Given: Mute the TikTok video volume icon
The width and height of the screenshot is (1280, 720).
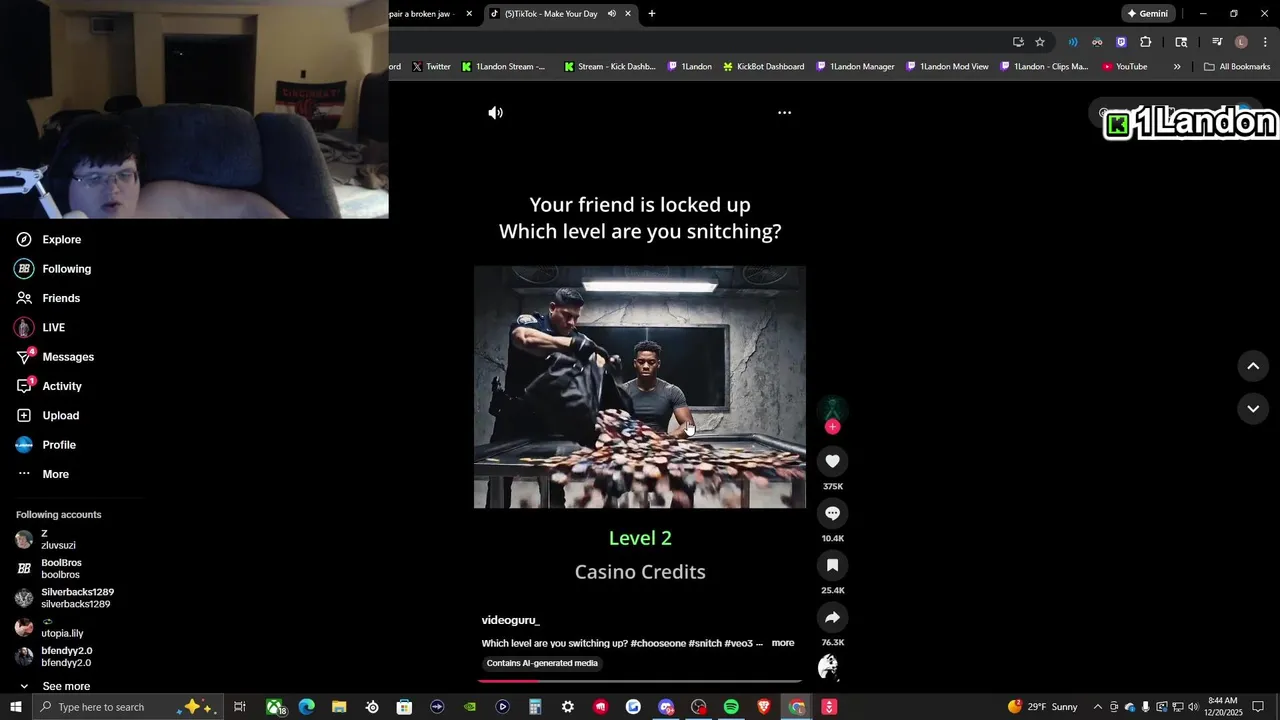Looking at the screenshot, I should 495,113.
